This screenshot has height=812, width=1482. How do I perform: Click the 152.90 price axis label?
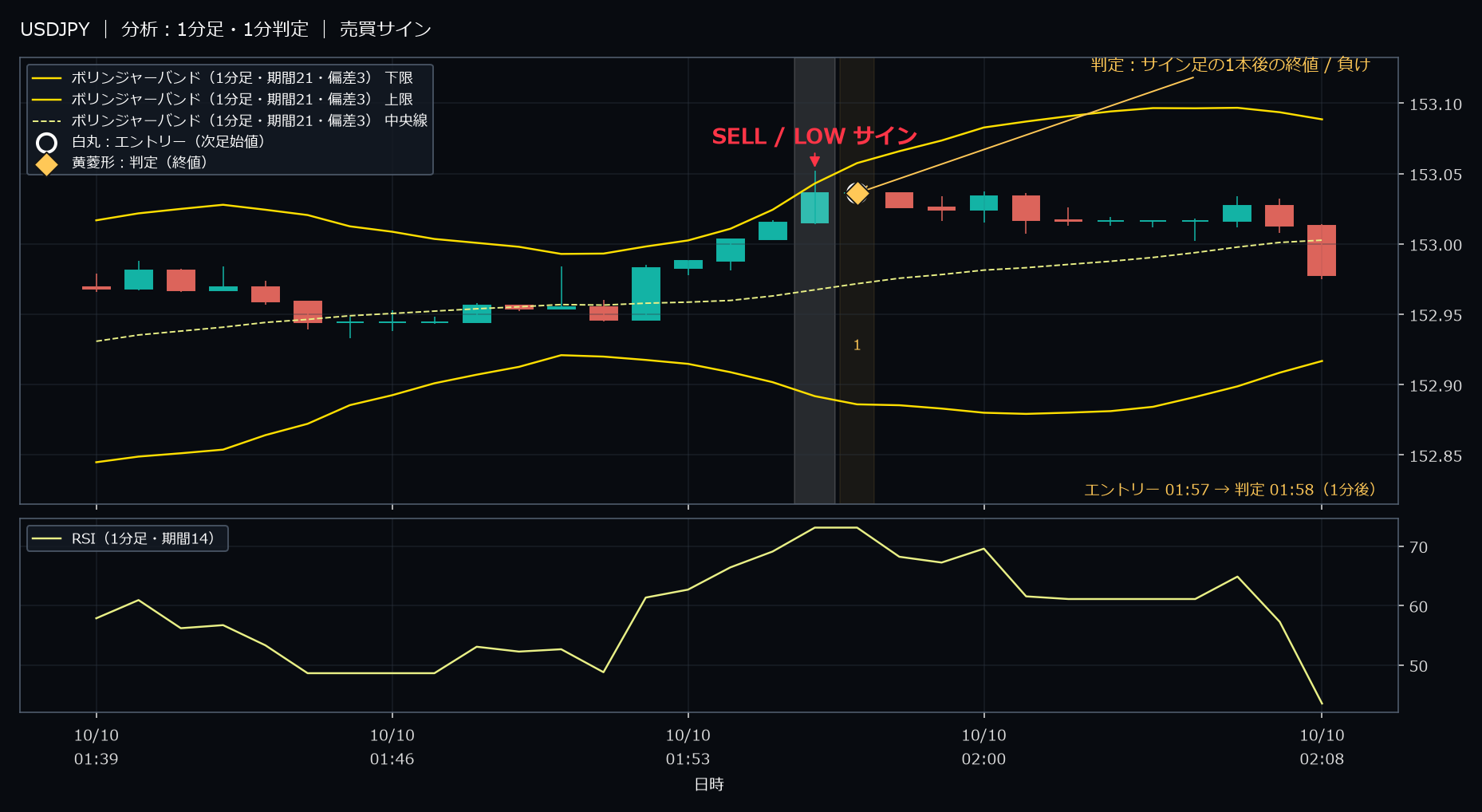(x=1436, y=385)
